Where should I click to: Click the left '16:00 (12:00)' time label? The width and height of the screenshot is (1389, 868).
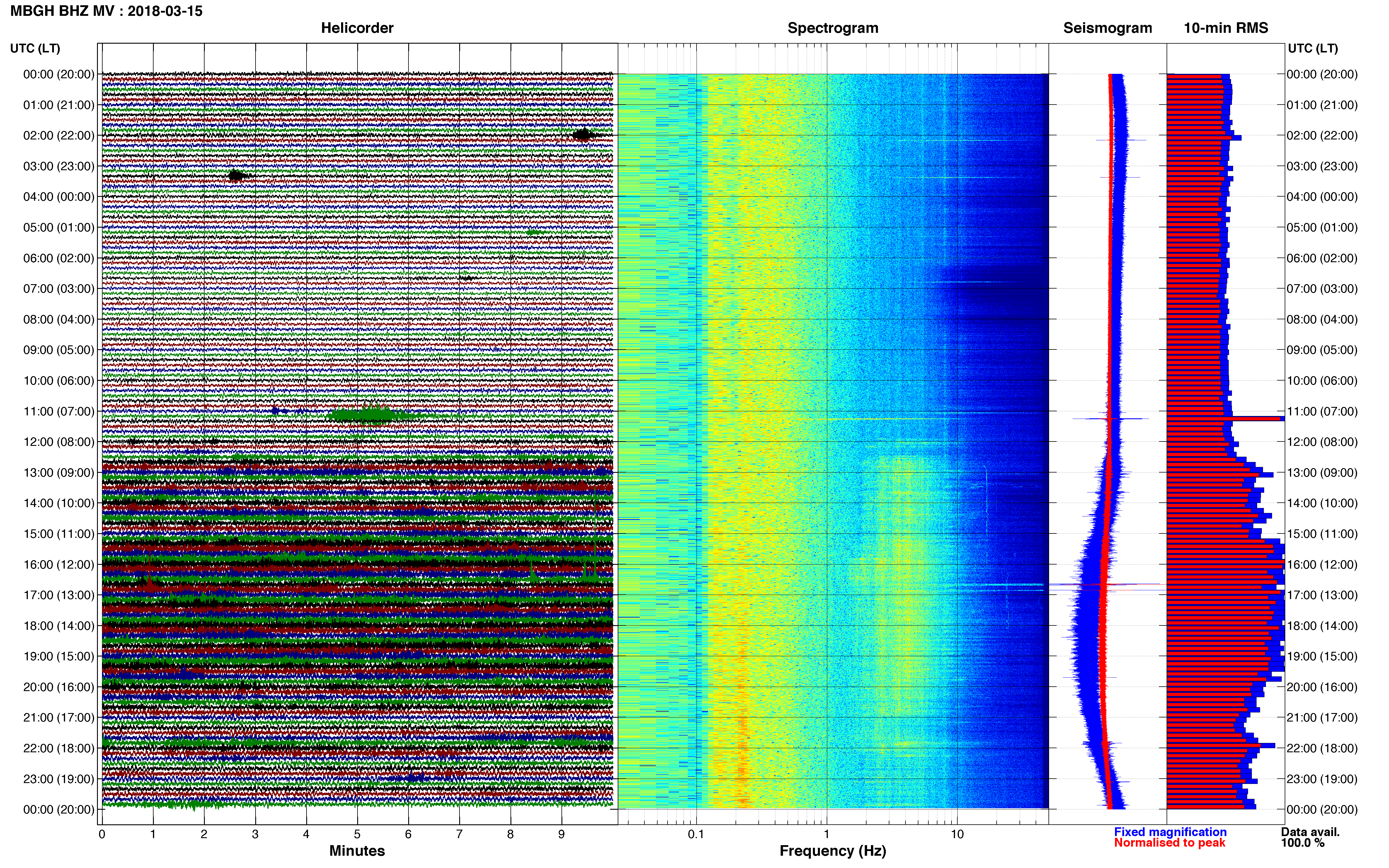(59, 565)
